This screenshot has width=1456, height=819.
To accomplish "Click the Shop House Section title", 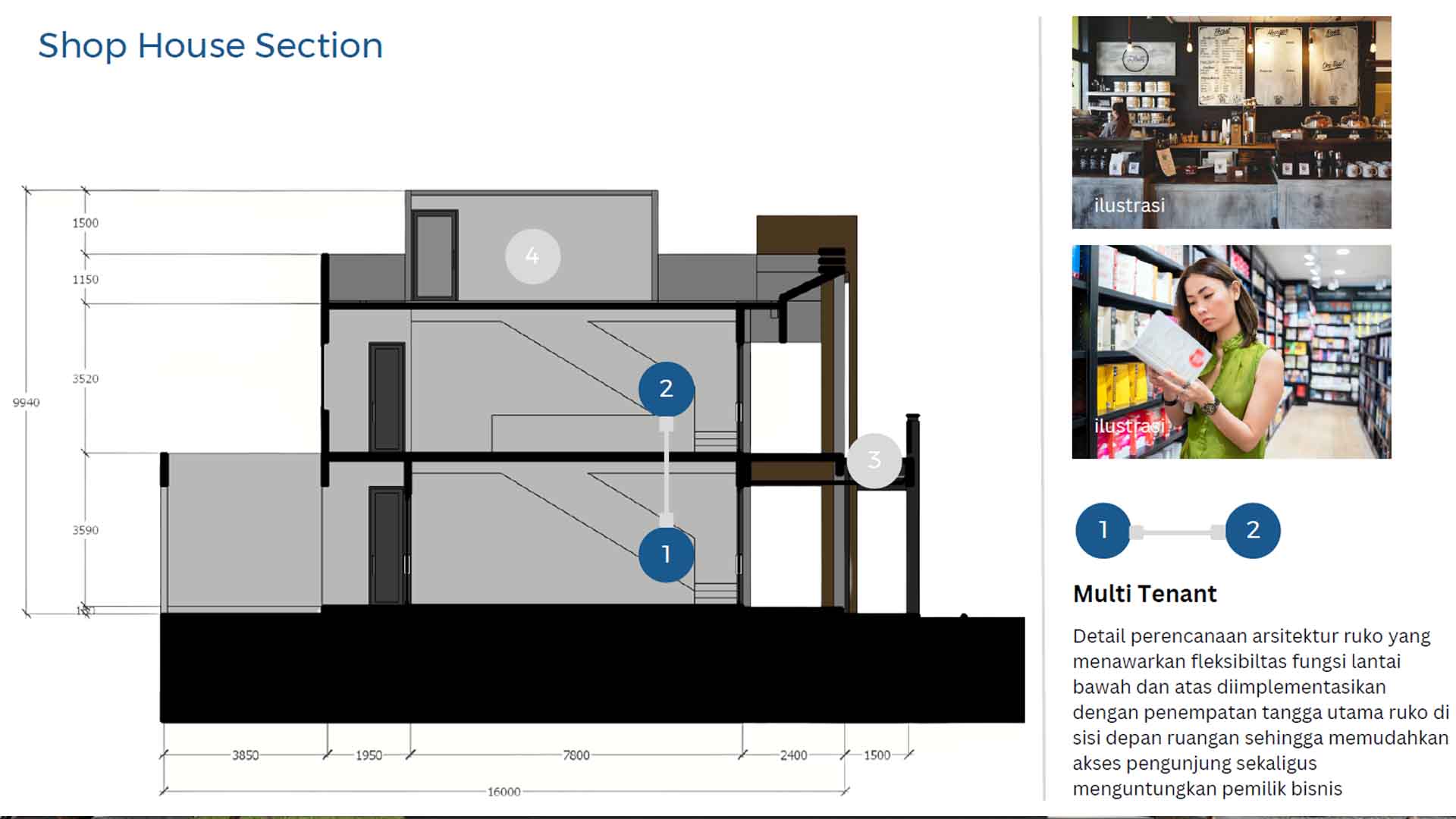I will tap(210, 45).
